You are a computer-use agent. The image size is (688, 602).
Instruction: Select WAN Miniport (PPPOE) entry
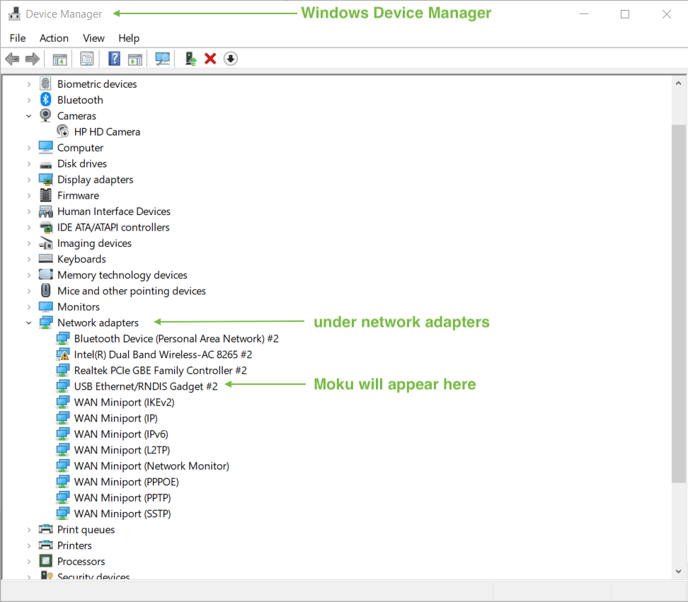point(126,482)
